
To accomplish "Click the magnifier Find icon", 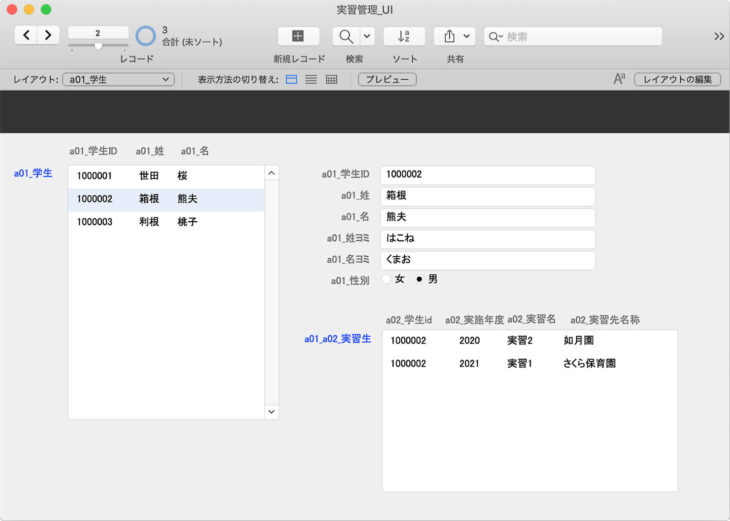I will (x=346, y=36).
